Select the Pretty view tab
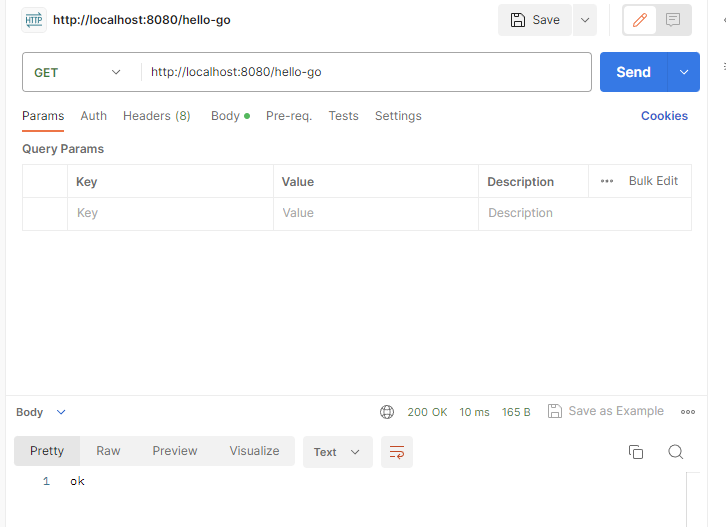 click(x=47, y=451)
